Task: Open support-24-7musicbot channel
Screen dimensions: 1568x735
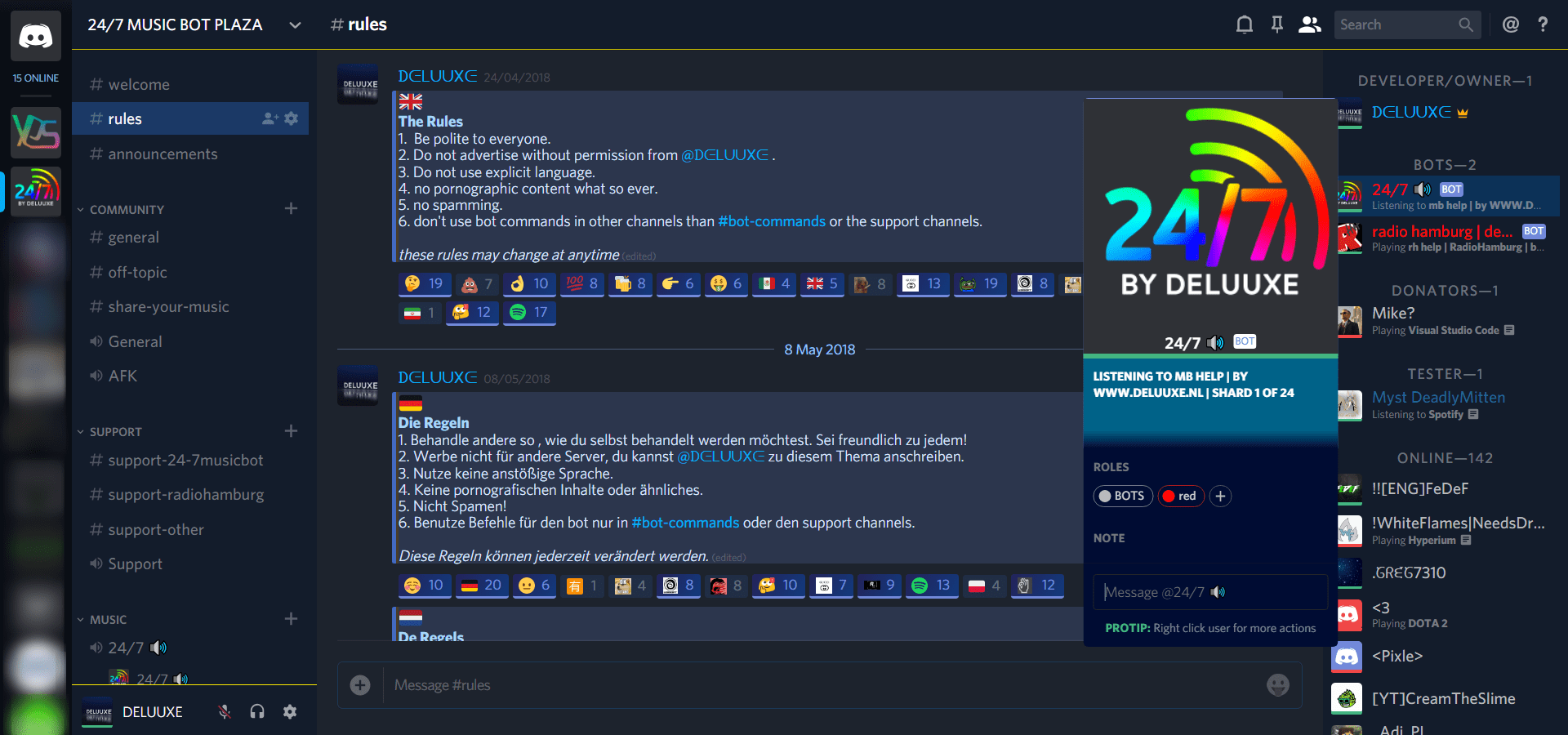Action: (x=190, y=460)
